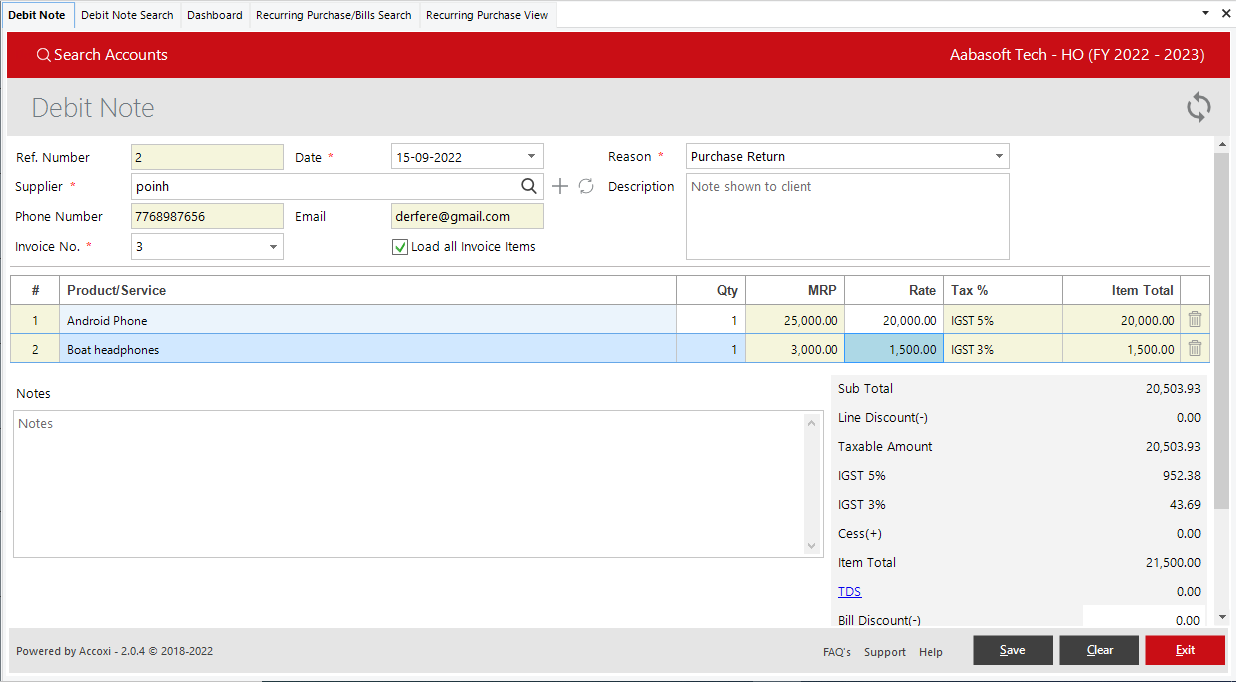Click the Bill Discount input field
Viewport: 1236px width, 682px height.
pyautogui.click(x=1144, y=619)
